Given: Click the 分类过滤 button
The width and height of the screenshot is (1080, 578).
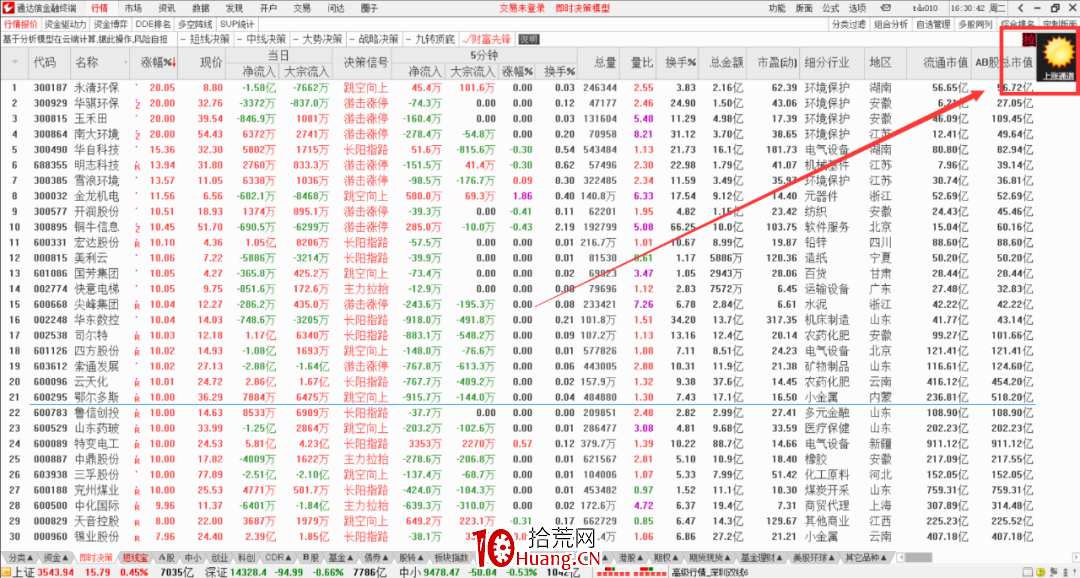Looking at the screenshot, I should 848,24.
